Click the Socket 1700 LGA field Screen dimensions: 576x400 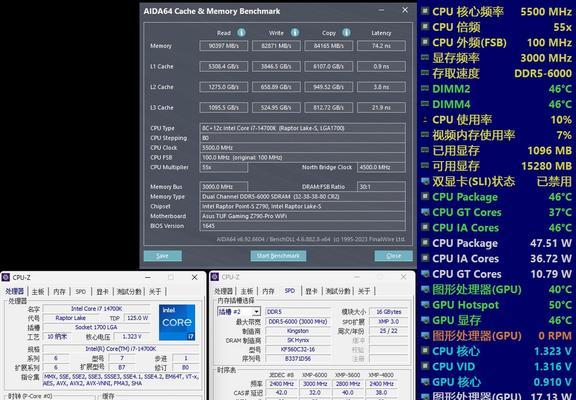click(96, 327)
